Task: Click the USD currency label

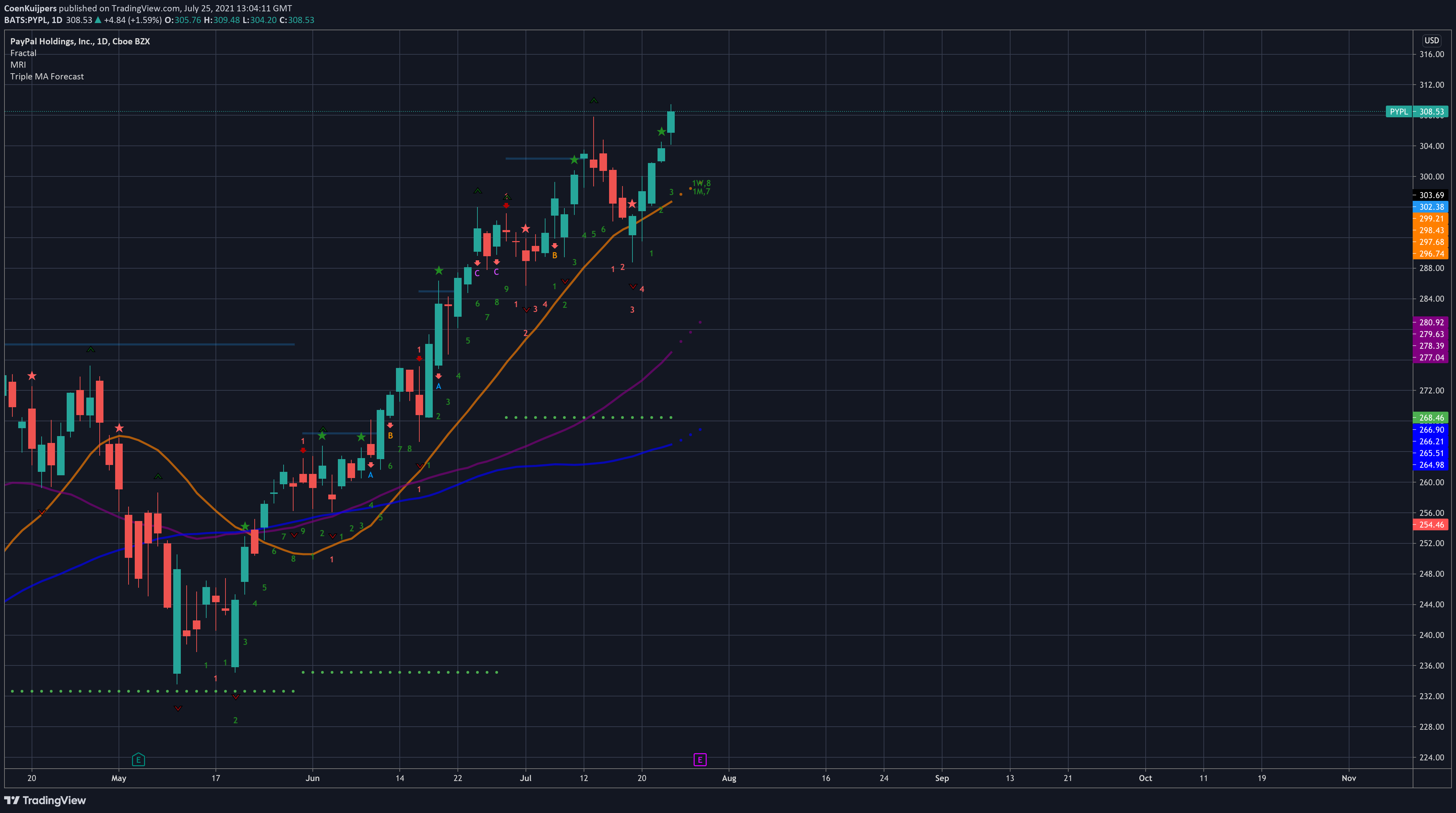Action: pyautogui.click(x=1432, y=40)
